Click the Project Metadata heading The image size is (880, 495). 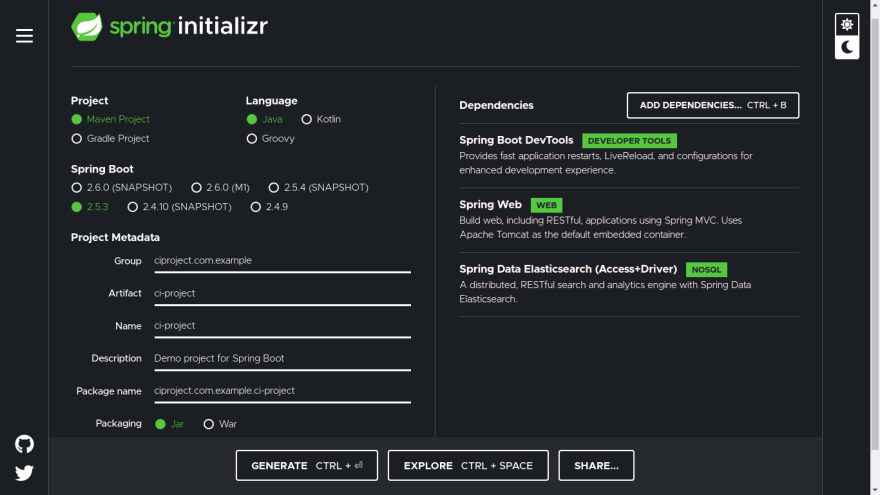coord(115,237)
